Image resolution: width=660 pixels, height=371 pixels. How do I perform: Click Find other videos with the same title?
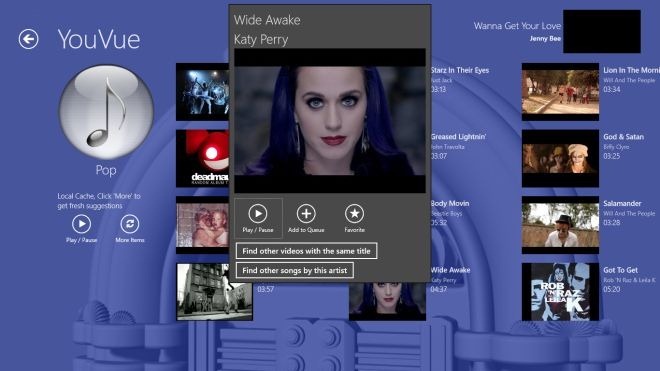(x=306, y=251)
